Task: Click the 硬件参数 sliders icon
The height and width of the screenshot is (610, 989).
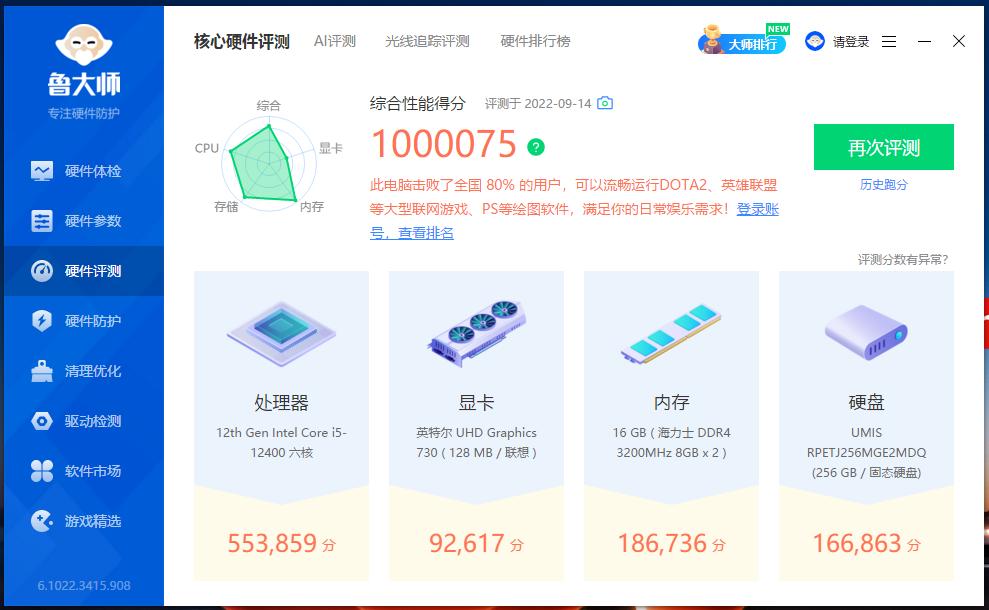Action: tap(42, 221)
